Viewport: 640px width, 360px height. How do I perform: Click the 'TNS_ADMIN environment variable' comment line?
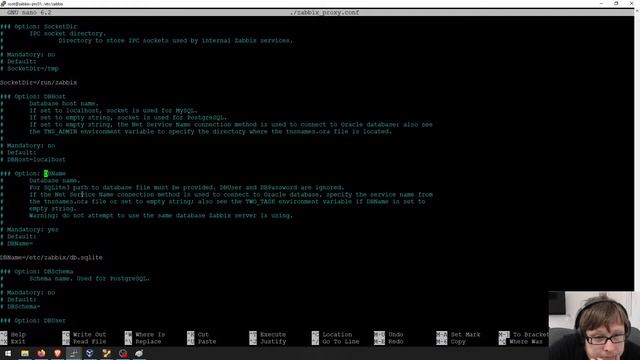[x=211, y=131]
